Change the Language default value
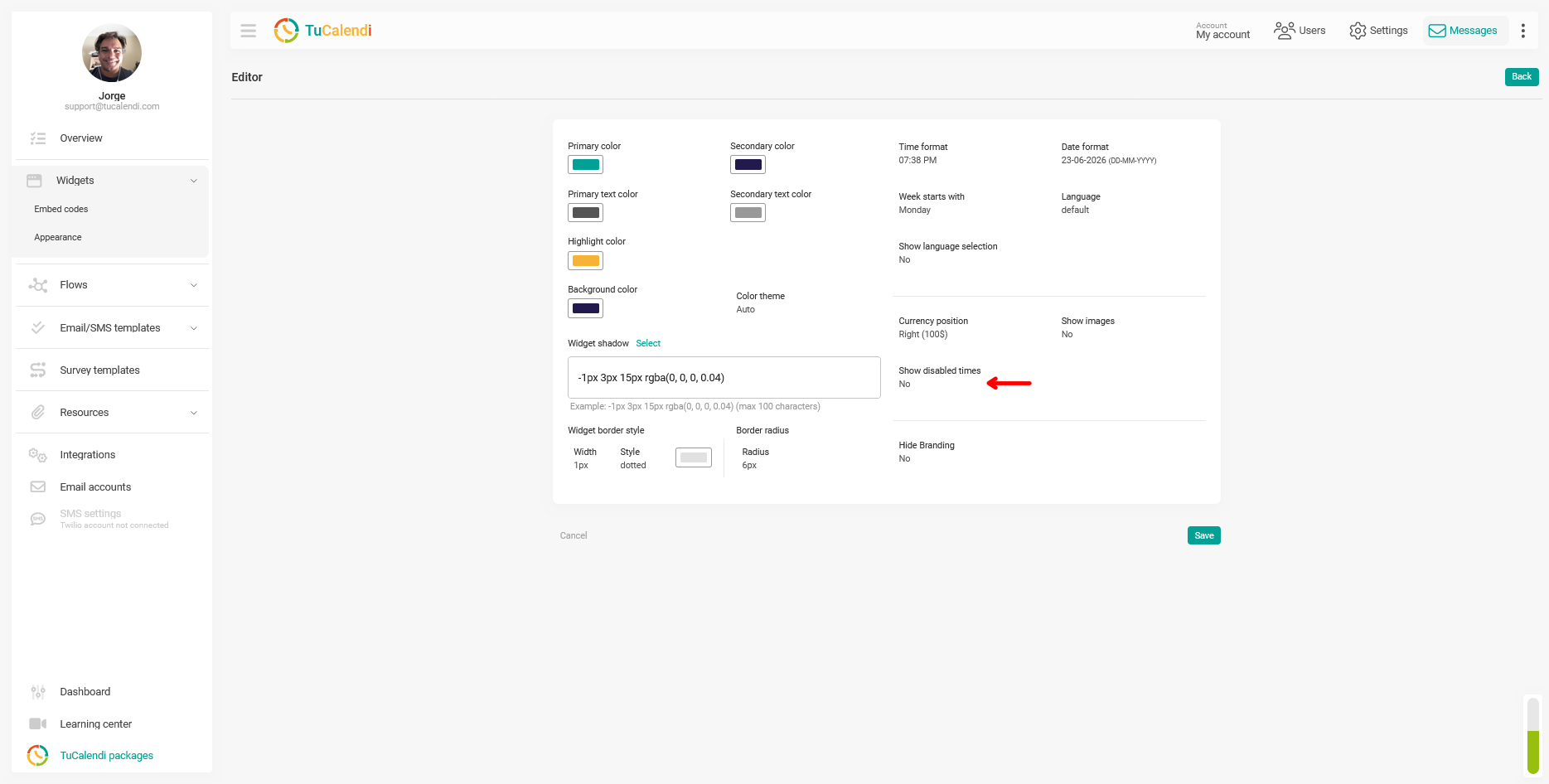1549x784 pixels. point(1075,211)
